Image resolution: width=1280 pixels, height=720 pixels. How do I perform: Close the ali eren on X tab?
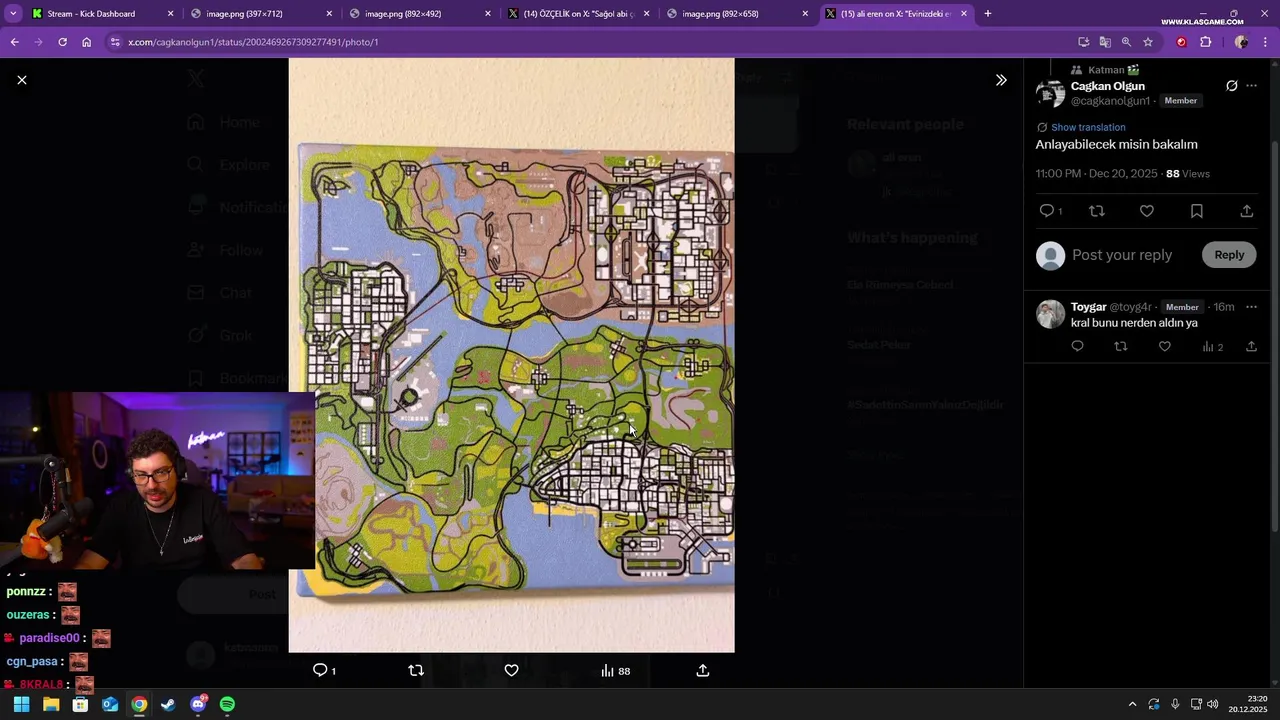click(964, 14)
